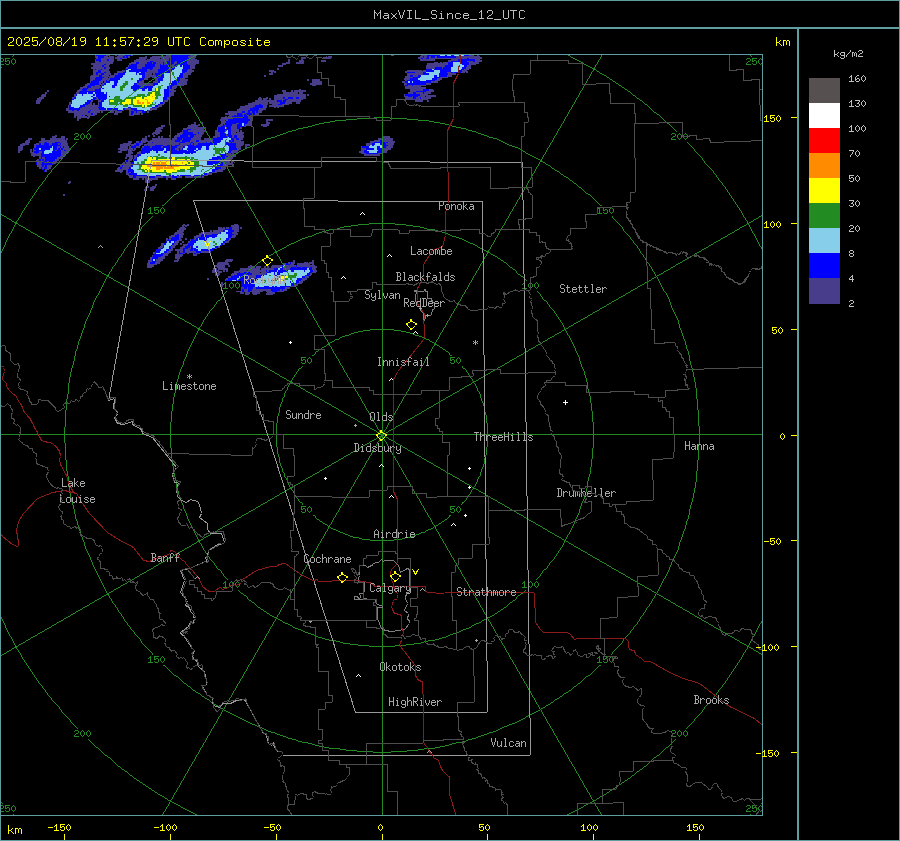The height and width of the screenshot is (841, 900).
Task: Click the yellow V marker northeast of Calgary
Action: [416, 572]
